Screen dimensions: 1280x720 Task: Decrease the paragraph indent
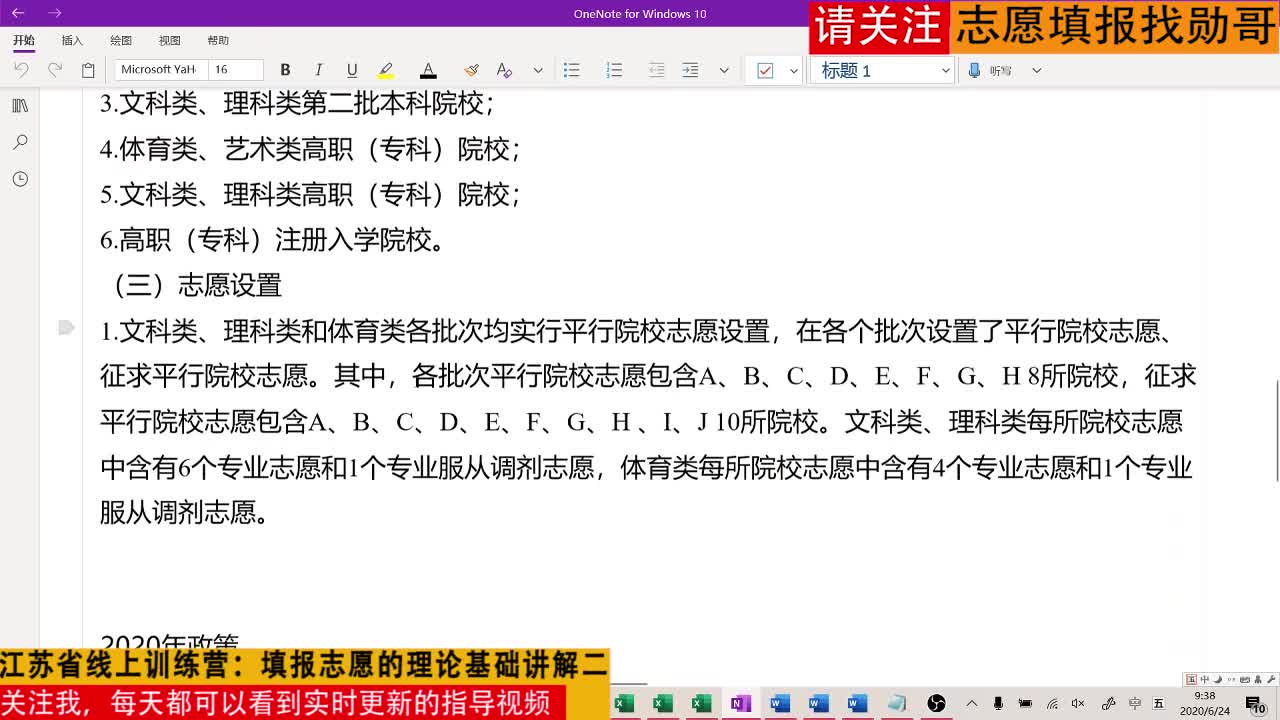656,70
